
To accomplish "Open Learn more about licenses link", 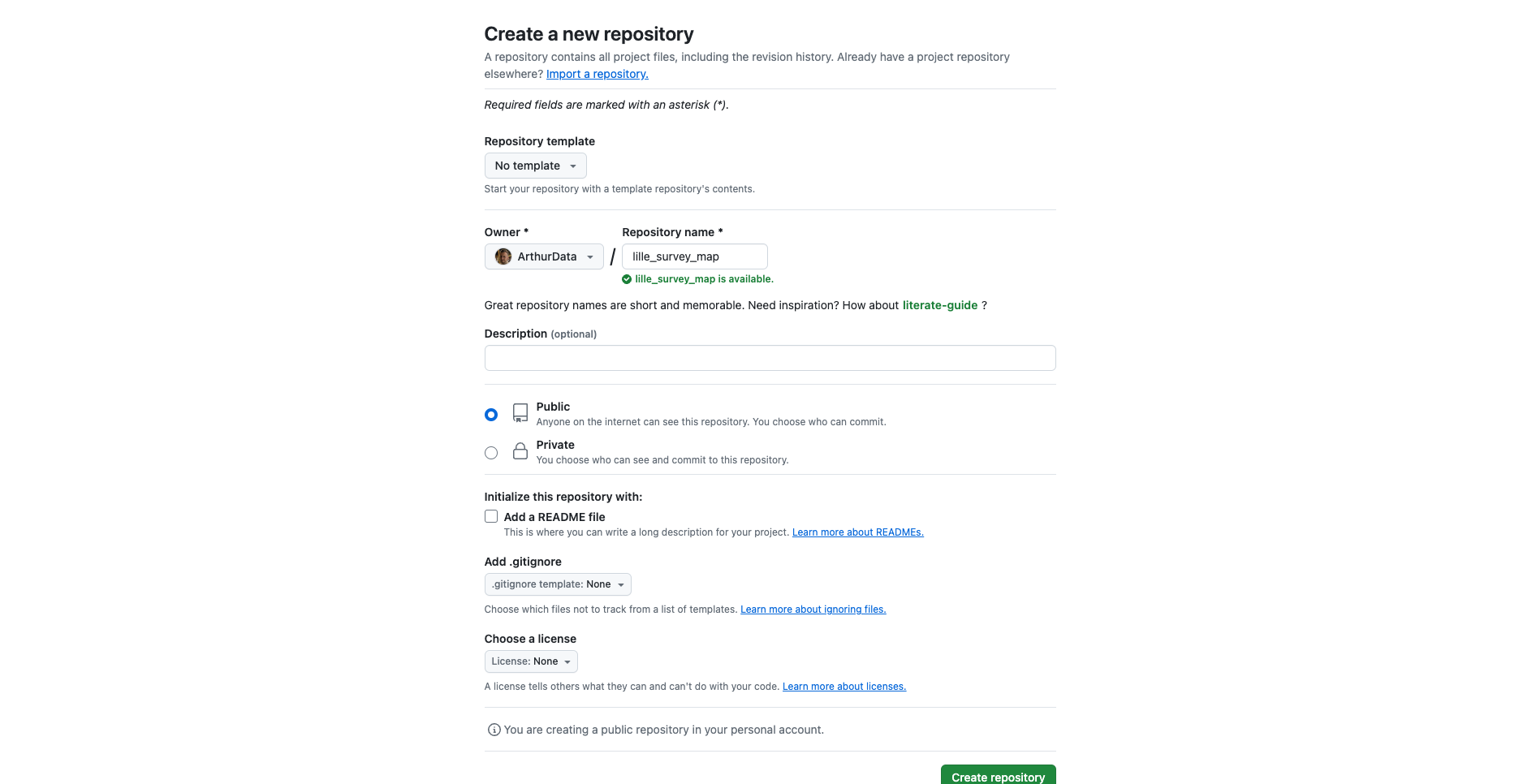I will [x=844, y=687].
